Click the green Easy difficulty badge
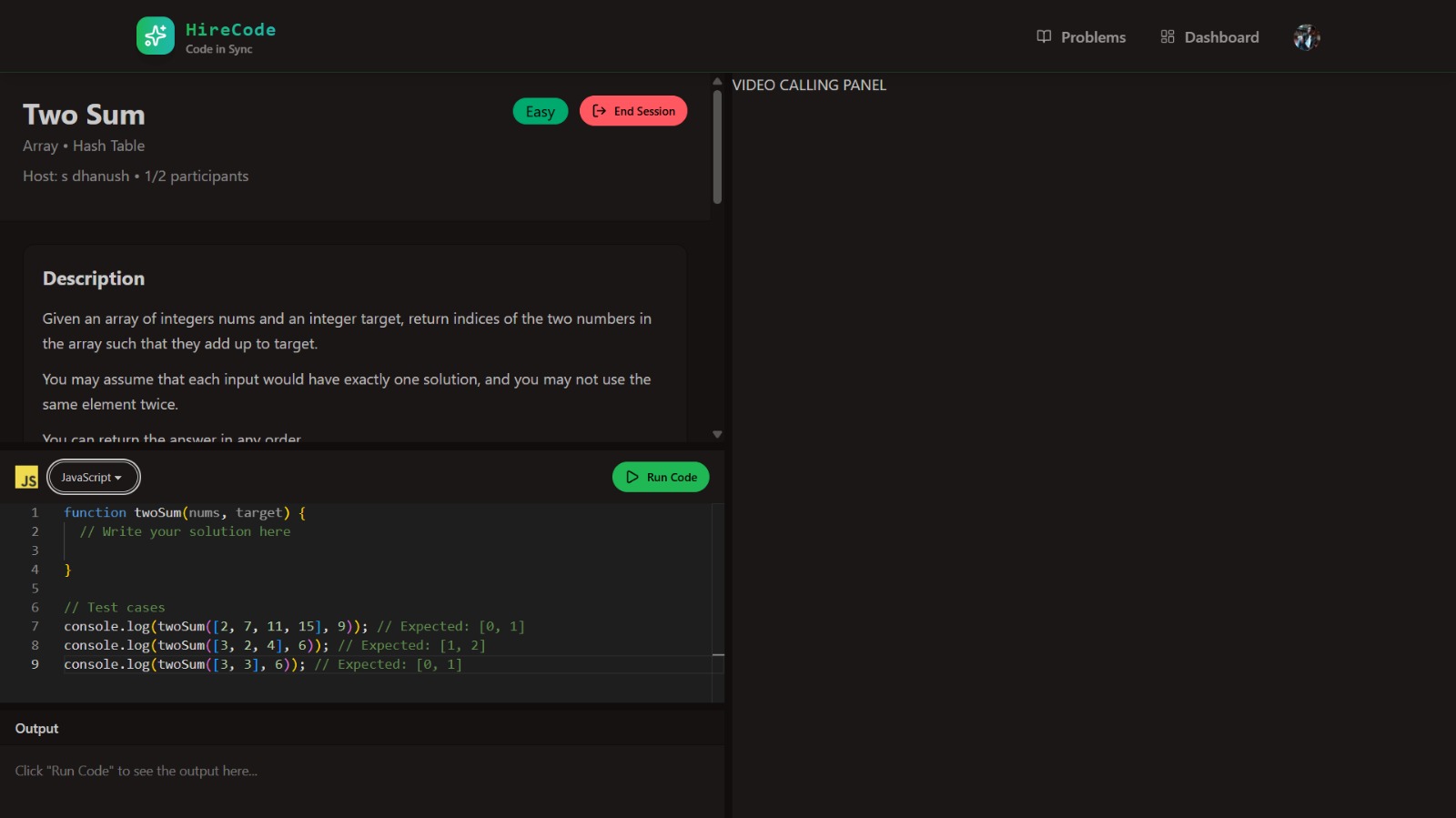1456x818 pixels. [x=540, y=111]
